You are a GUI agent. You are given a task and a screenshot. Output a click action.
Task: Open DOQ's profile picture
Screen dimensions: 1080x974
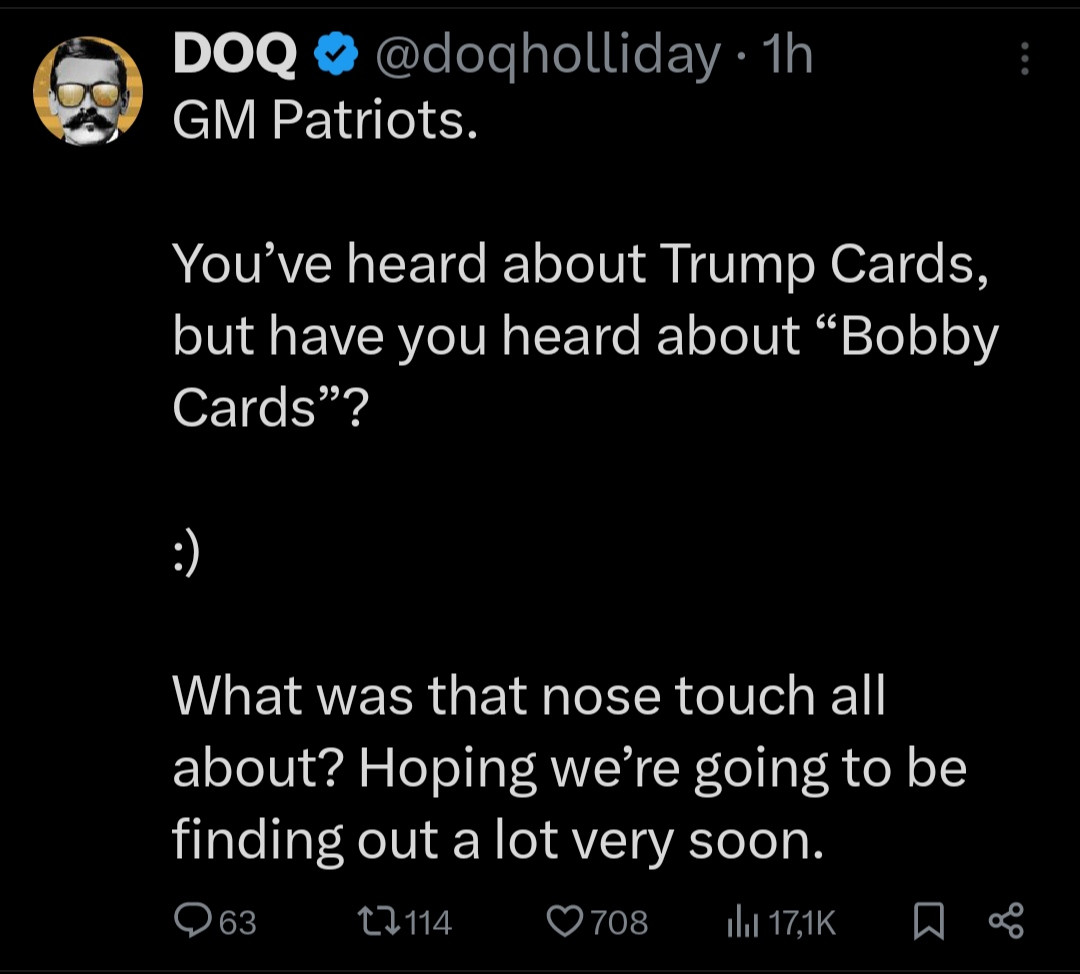[88, 91]
